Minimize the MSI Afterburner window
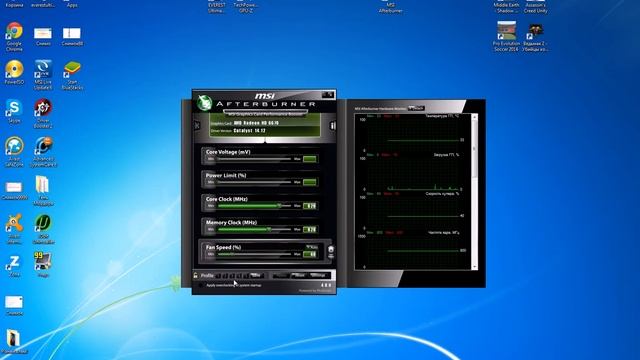 pyautogui.click(x=325, y=95)
